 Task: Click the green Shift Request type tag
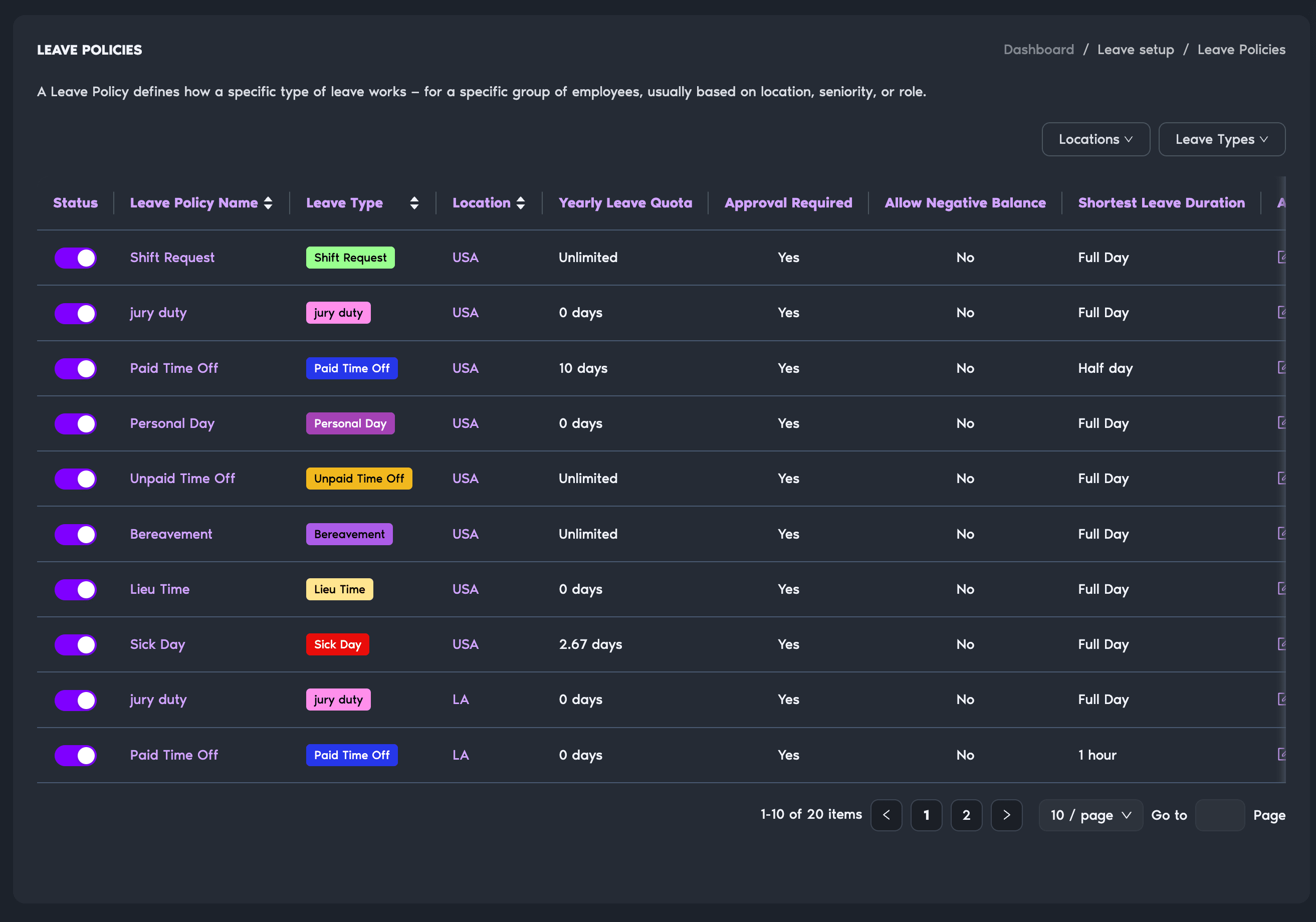[x=350, y=257]
